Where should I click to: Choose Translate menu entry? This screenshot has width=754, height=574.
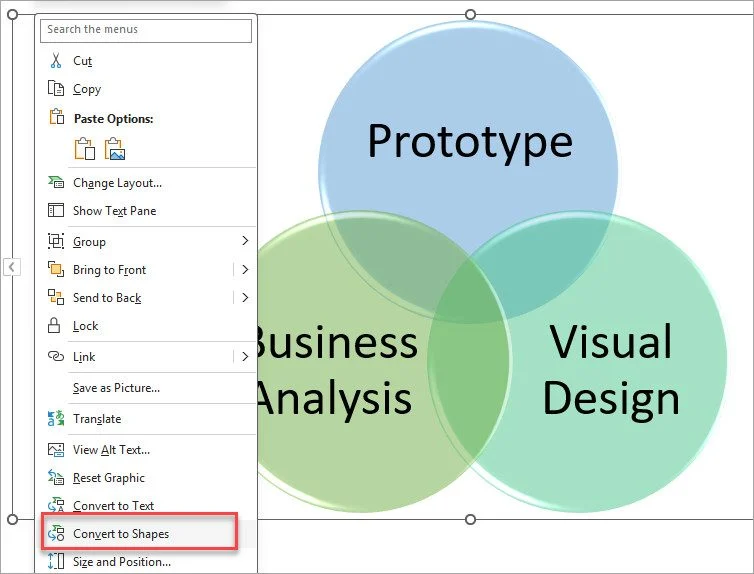coord(146,419)
